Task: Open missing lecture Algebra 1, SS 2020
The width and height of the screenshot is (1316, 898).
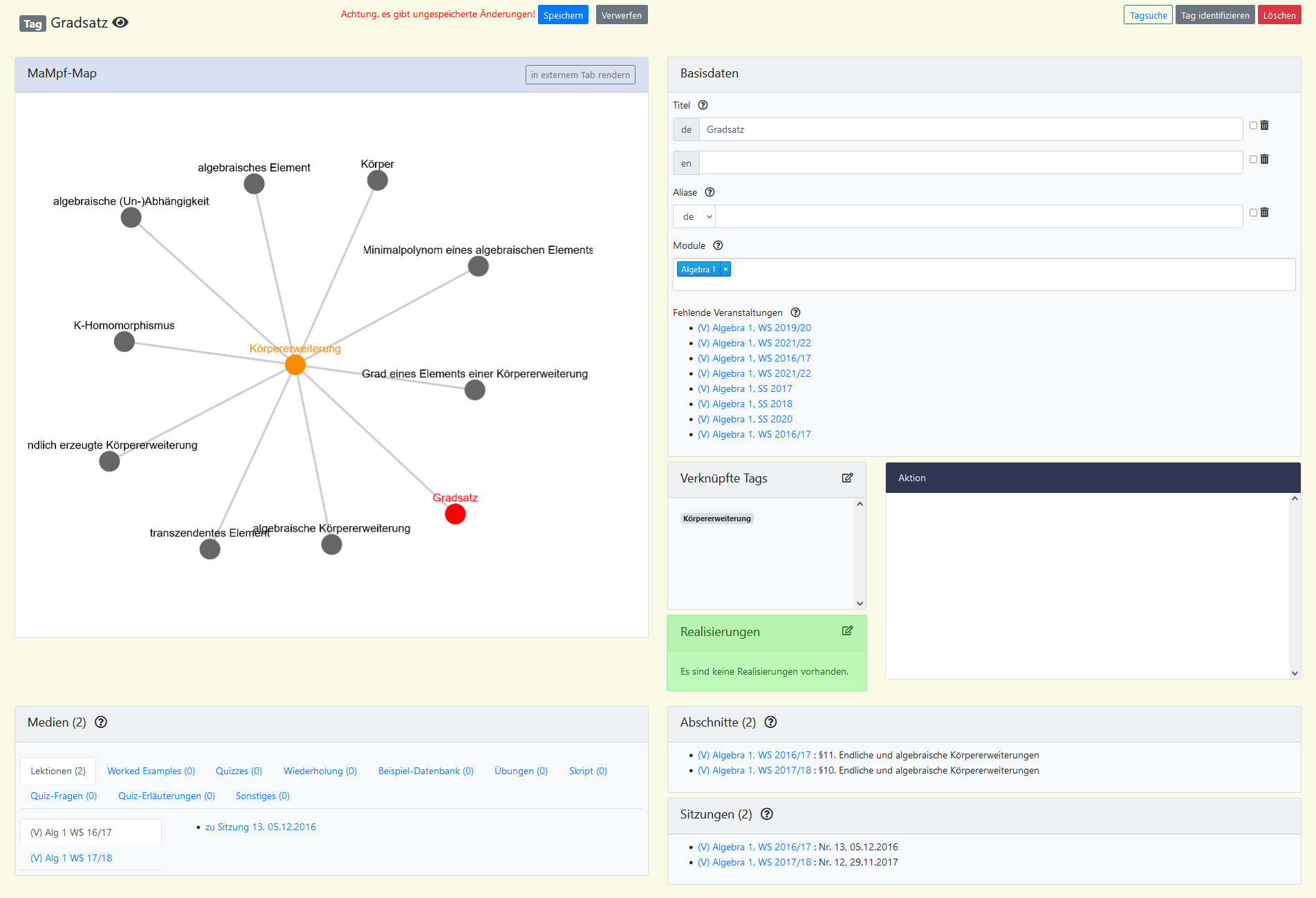Action: 745,419
